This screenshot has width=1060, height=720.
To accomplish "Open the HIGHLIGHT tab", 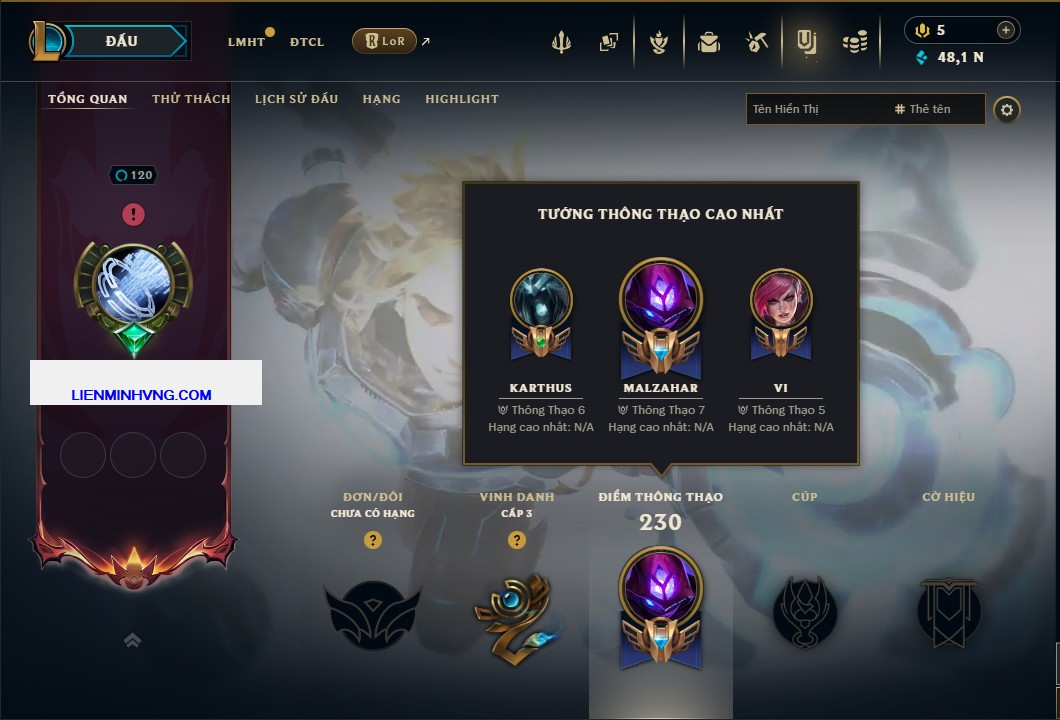I will coord(462,99).
